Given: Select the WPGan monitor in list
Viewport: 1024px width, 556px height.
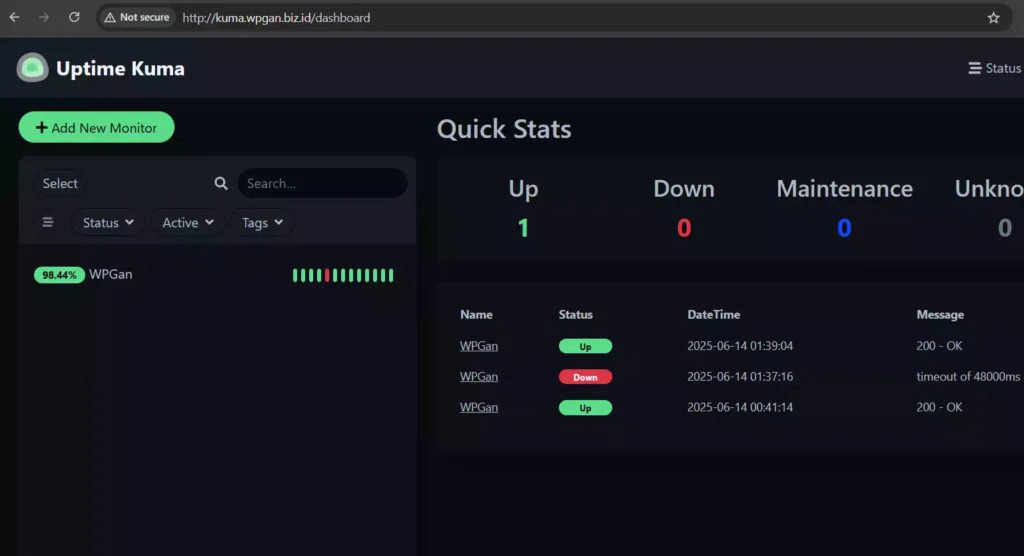Looking at the screenshot, I should [x=217, y=275].
